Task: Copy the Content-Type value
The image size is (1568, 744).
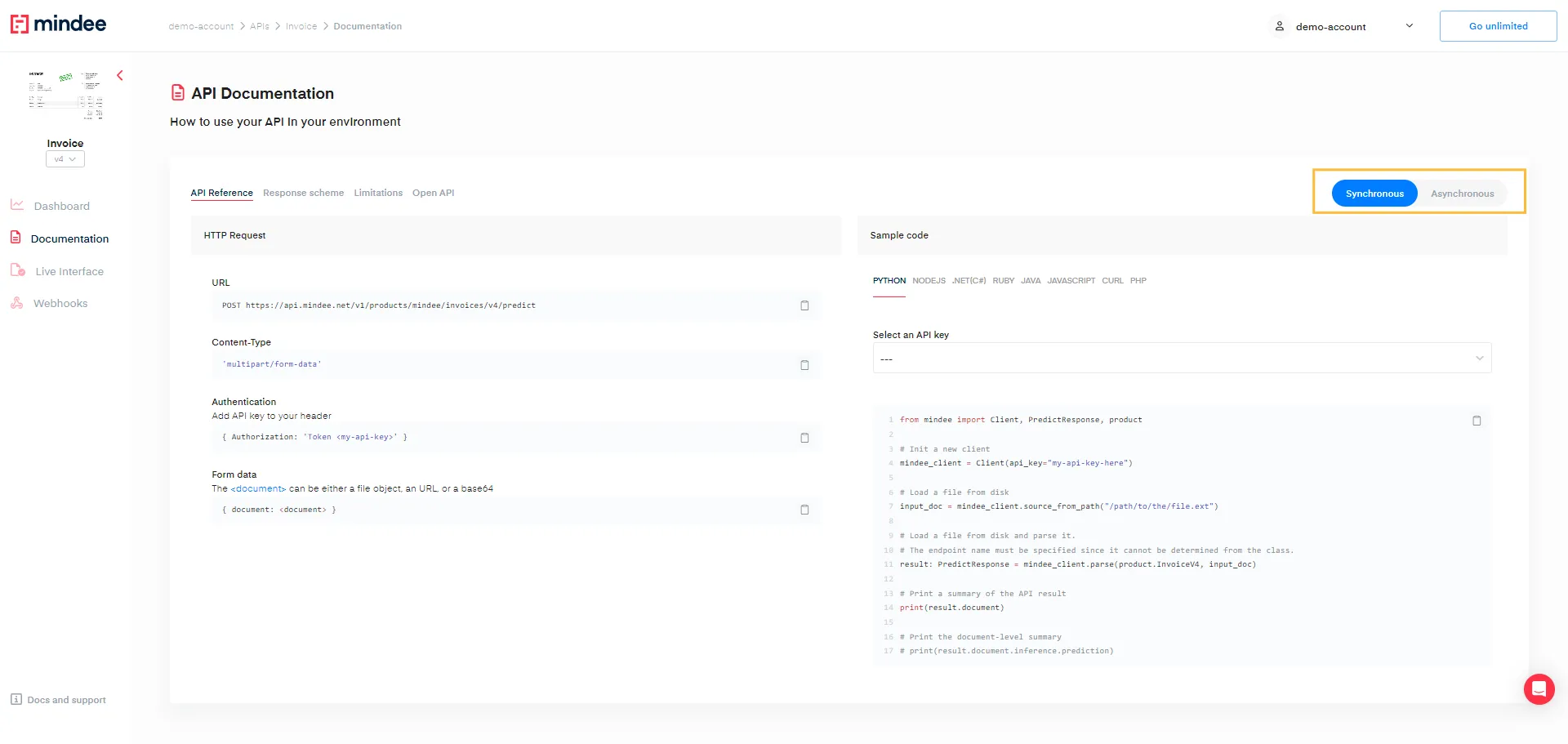Action: [x=804, y=365]
